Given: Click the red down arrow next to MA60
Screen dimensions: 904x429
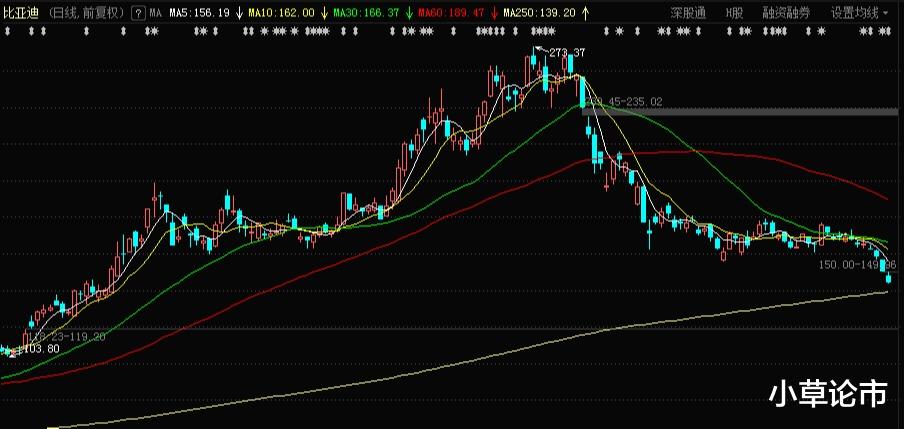Looking at the screenshot, I should point(494,13).
